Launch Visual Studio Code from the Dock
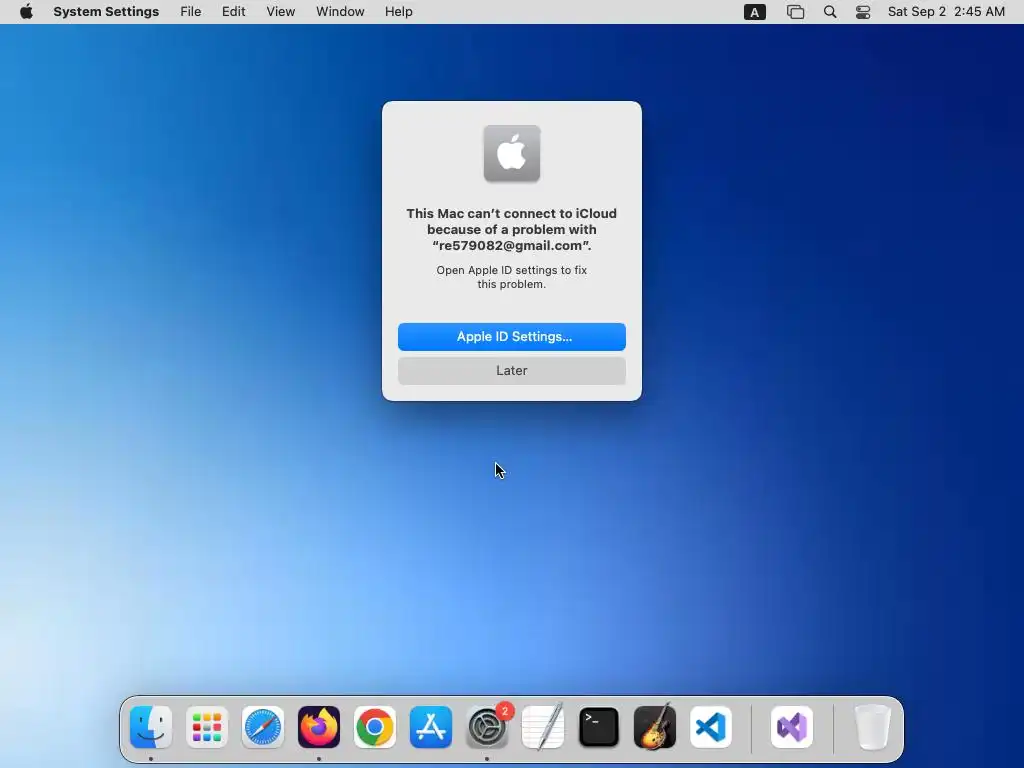The width and height of the screenshot is (1024, 768). 711,727
